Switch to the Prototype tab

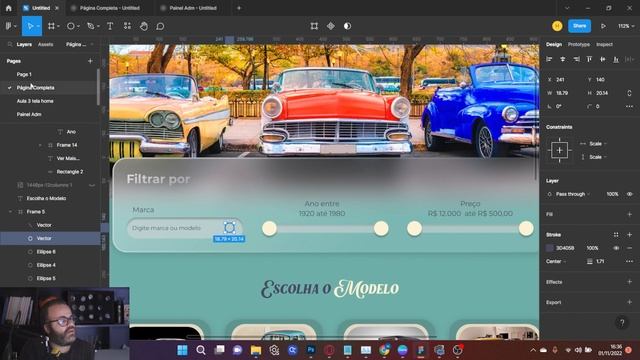(x=579, y=44)
